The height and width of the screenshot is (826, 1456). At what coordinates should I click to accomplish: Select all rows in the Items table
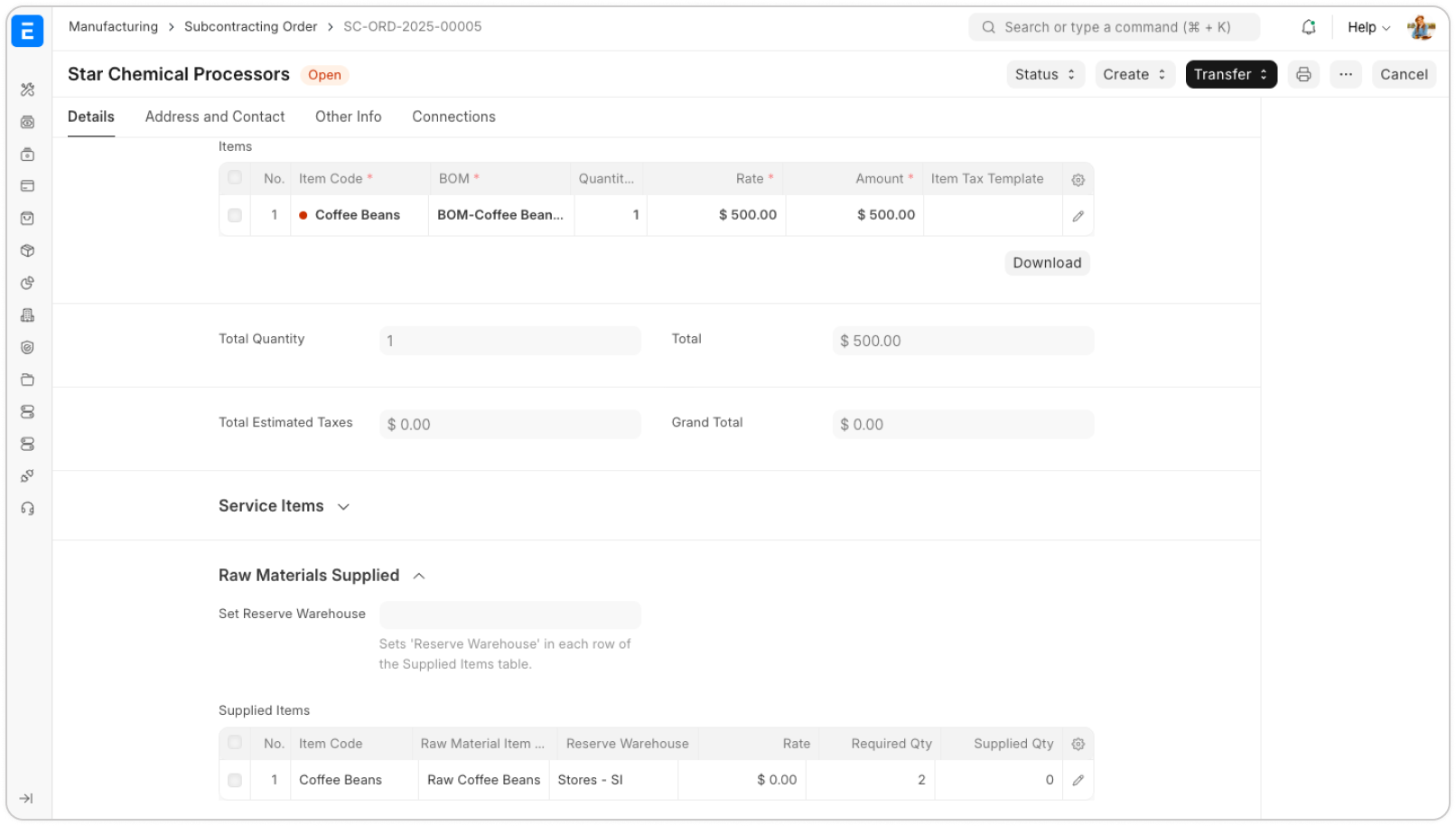coord(235,178)
